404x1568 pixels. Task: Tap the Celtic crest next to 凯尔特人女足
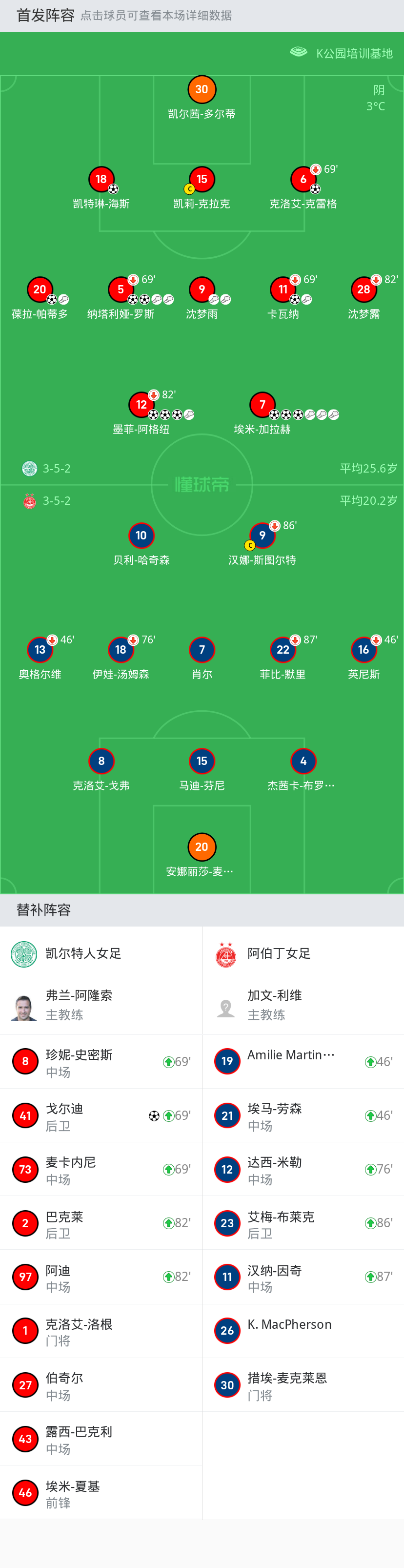pyautogui.click(x=24, y=953)
